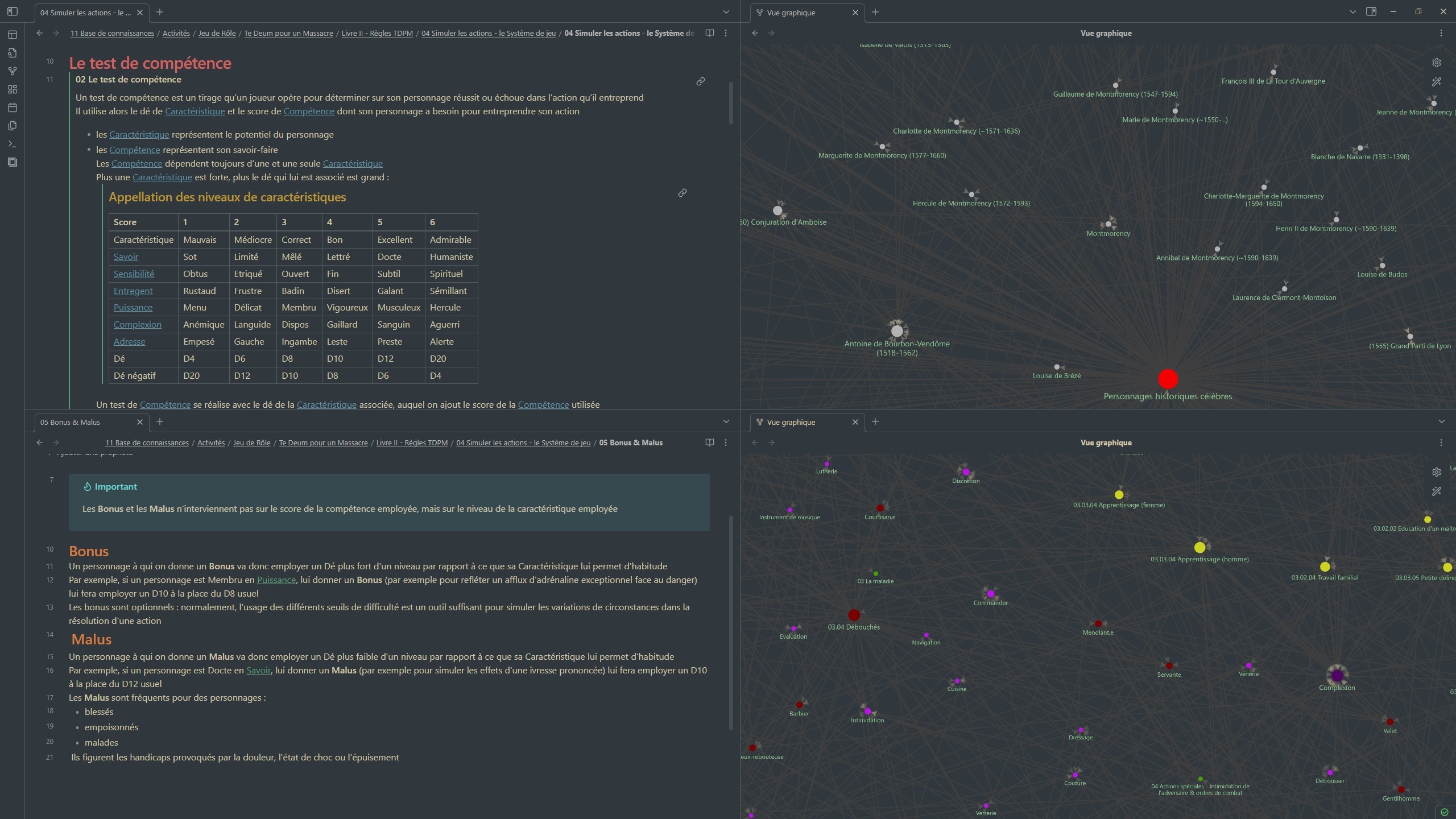The height and width of the screenshot is (819, 1456).
Task: Expand tab list dropdown of top-left pane
Action: [x=726, y=12]
